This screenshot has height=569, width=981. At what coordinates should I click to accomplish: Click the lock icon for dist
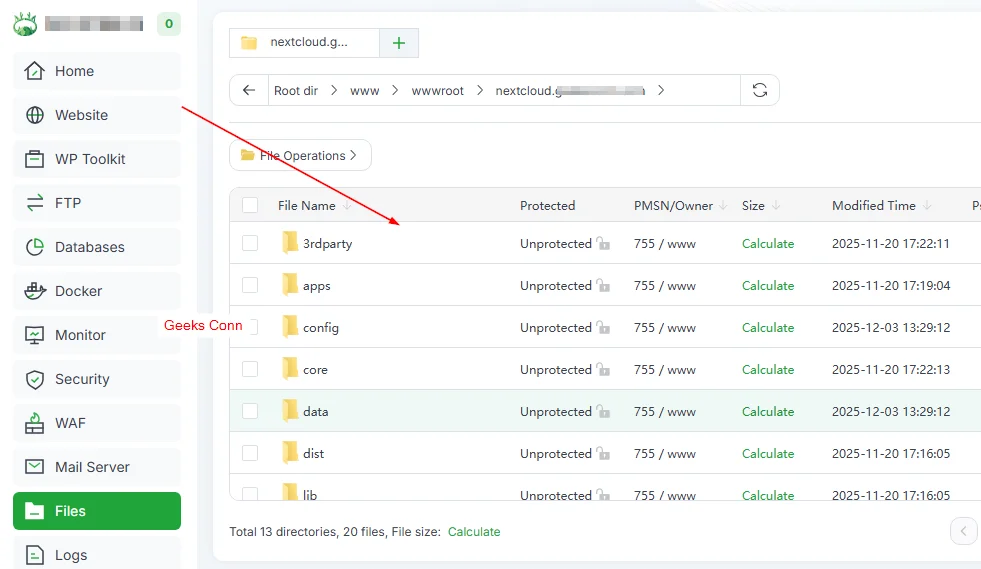[x=603, y=453]
